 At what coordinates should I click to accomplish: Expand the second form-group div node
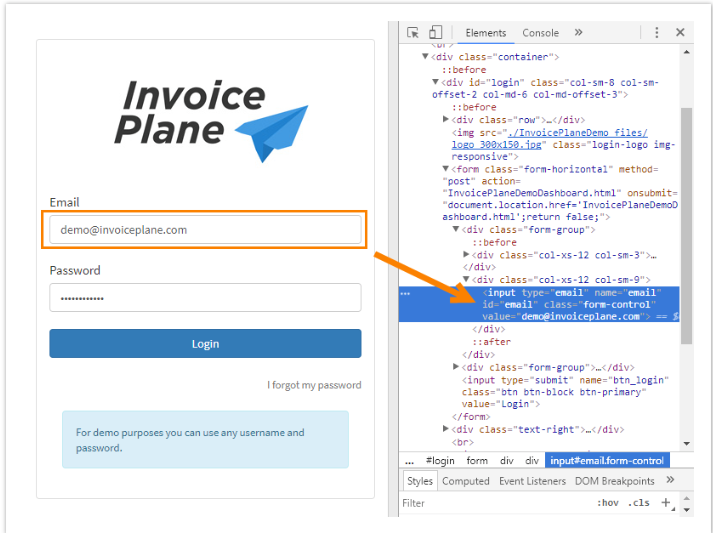point(456,367)
